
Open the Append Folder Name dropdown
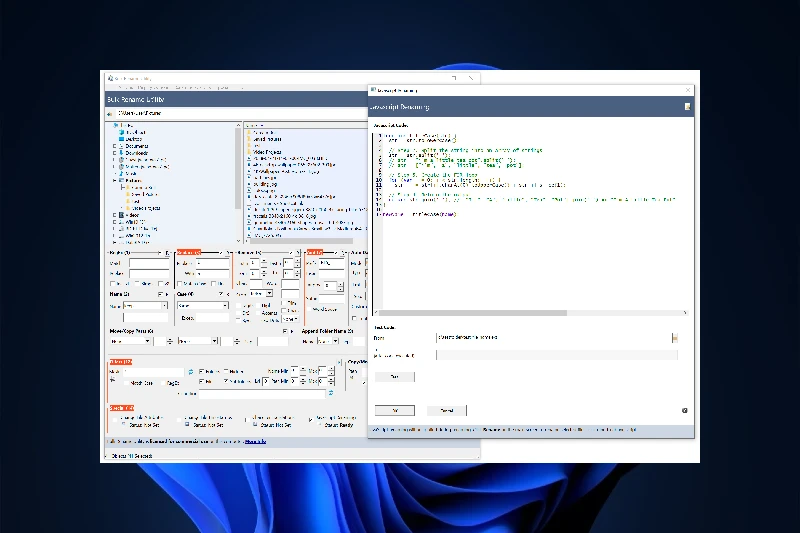coord(328,341)
